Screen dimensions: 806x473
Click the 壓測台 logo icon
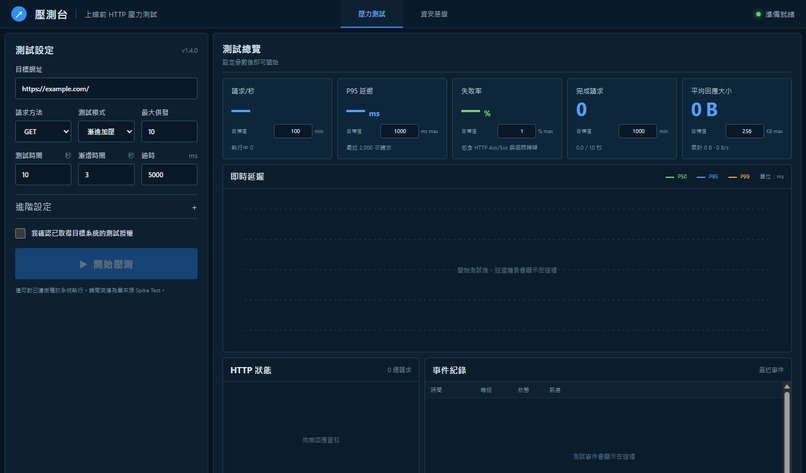19,14
